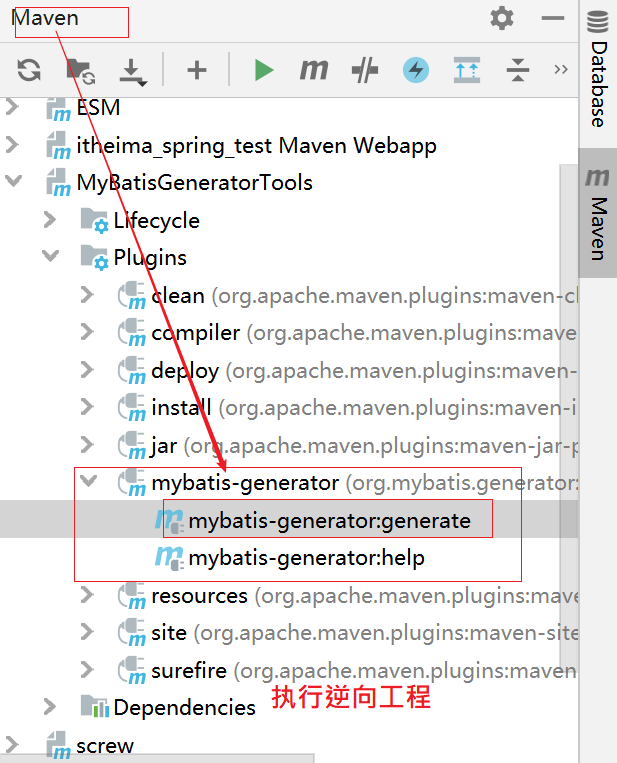The width and height of the screenshot is (617, 763).
Task: Click the Maven panel title
Action: click(45, 18)
